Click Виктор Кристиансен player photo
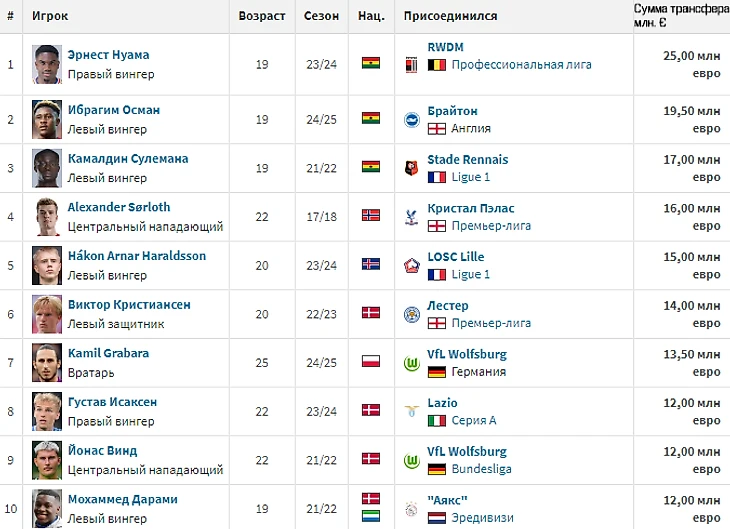This screenshot has width=730, height=529. tap(47, 314)
